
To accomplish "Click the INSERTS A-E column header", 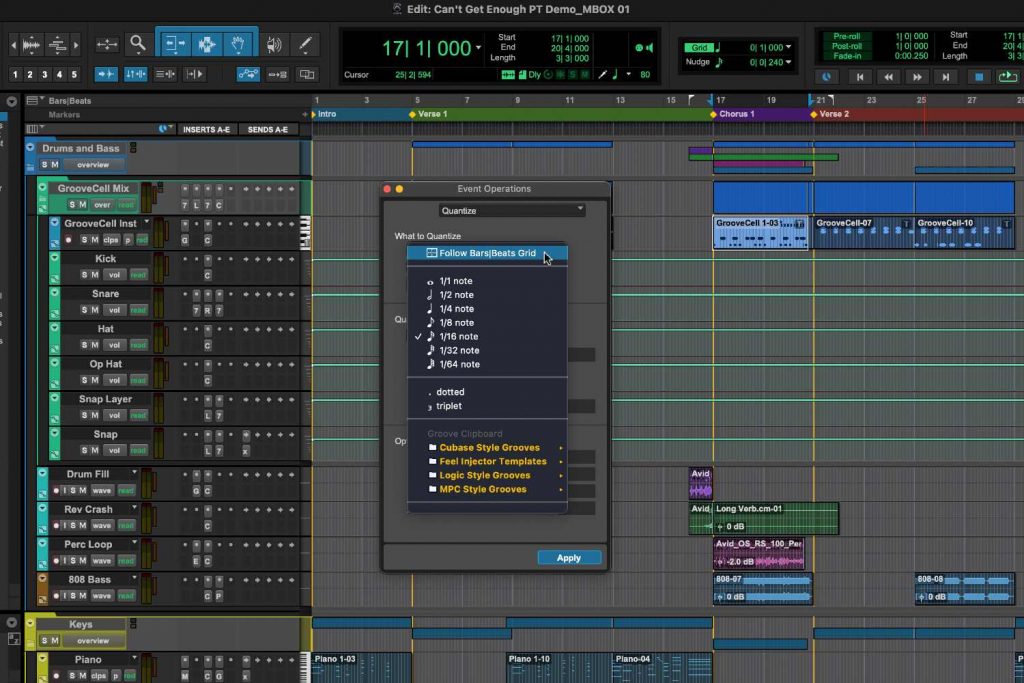I will coord(206,129).
